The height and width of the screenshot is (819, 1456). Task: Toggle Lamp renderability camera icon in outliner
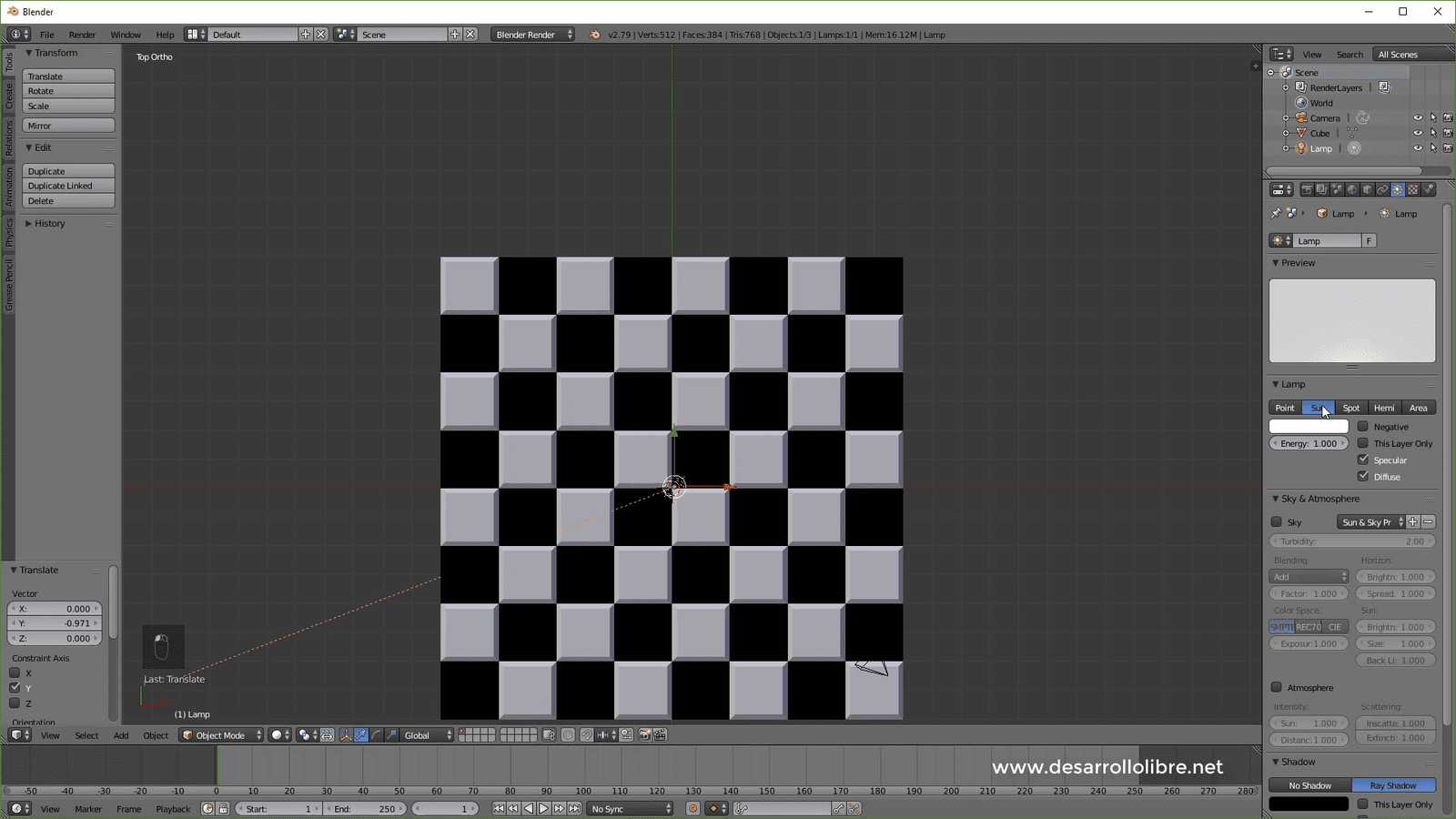1448,148
